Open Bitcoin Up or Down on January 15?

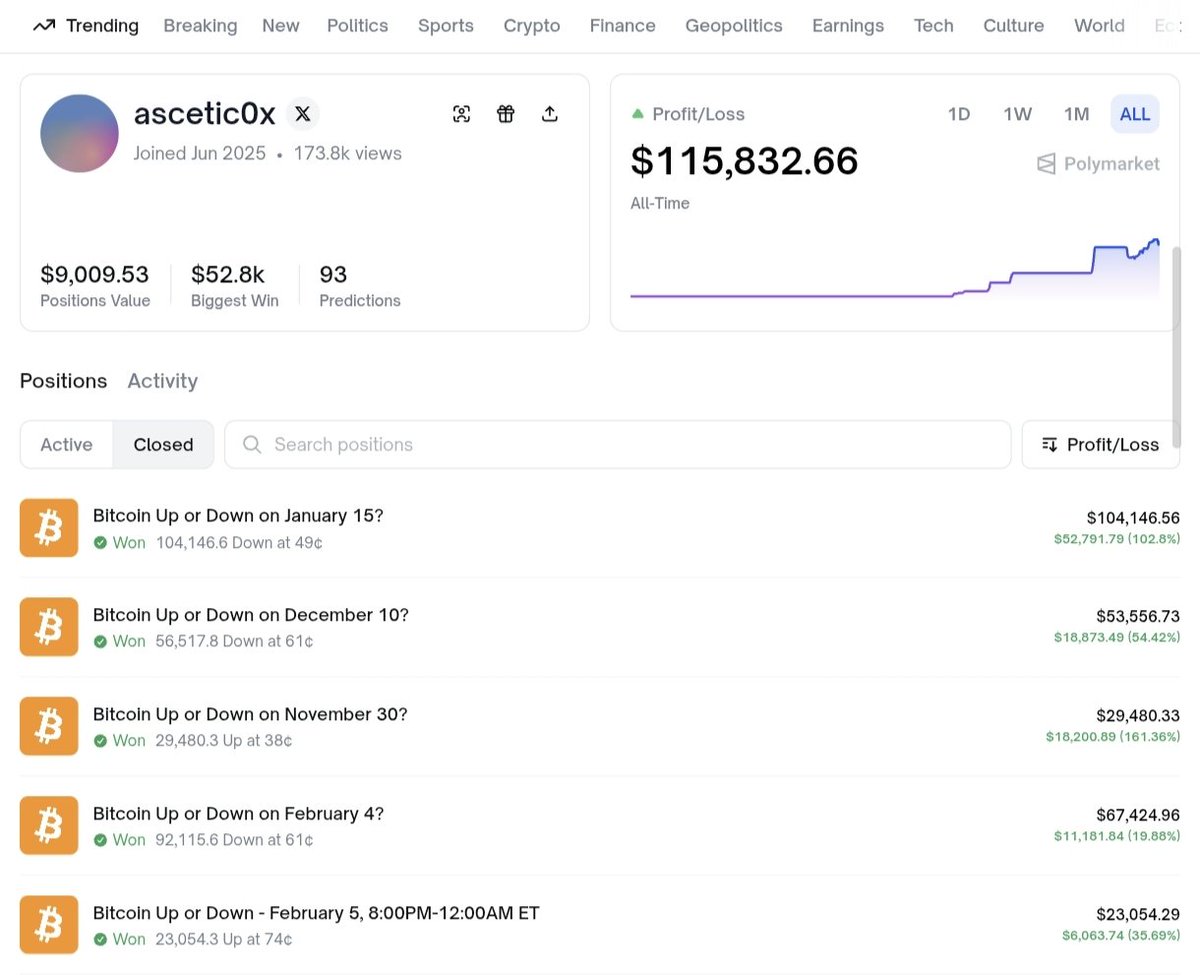[x=238, y=516]
